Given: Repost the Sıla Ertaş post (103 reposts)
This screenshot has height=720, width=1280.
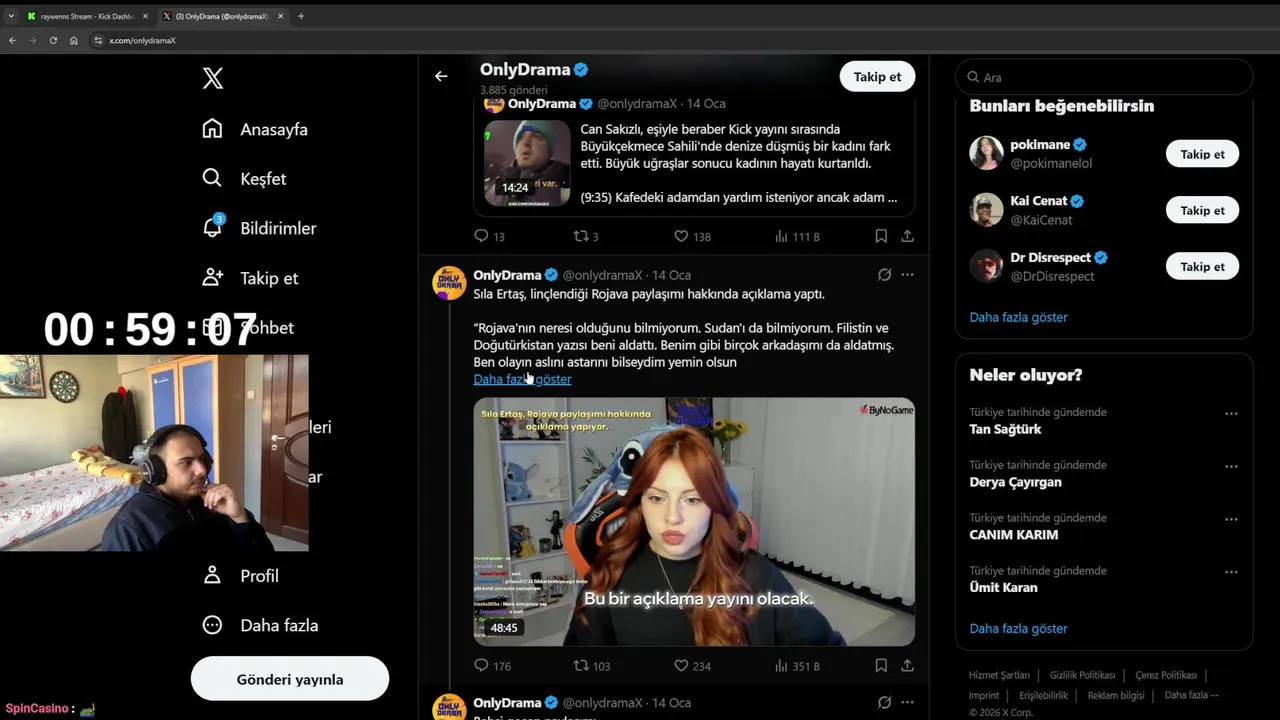Looking at the screenshot, I should coord(580,665).
